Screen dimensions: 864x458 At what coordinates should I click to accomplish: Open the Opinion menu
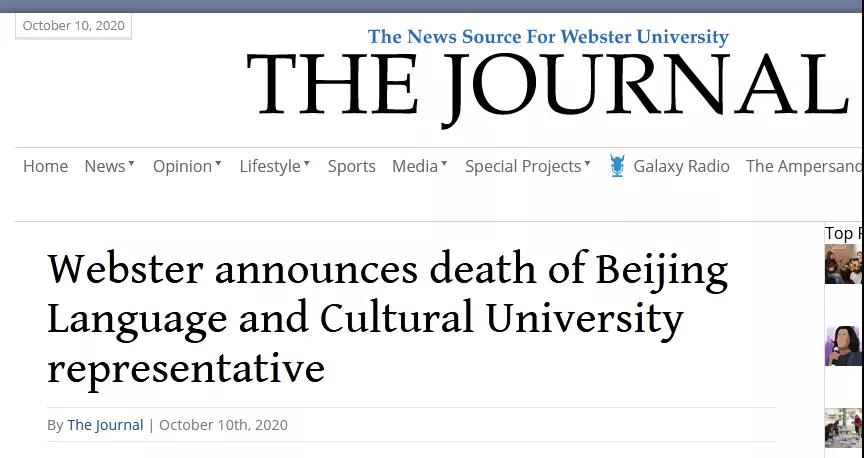(182, 166)
